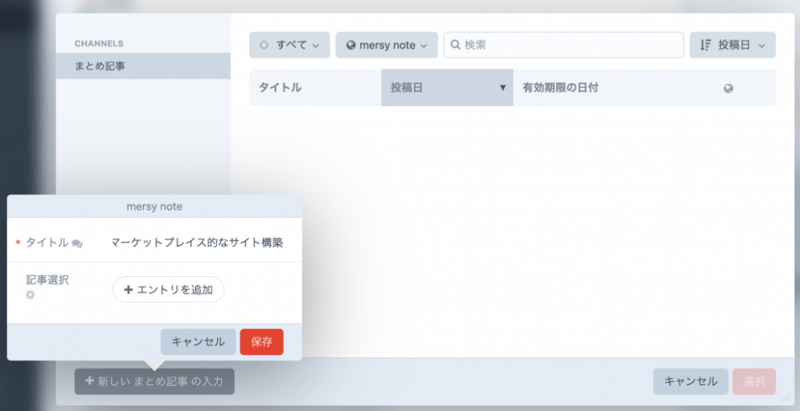The width and height of the screenshot is (800, 411).
Task: Click the タイトル text field in popup
Action: pyautogui.click(x=200, y=242)
